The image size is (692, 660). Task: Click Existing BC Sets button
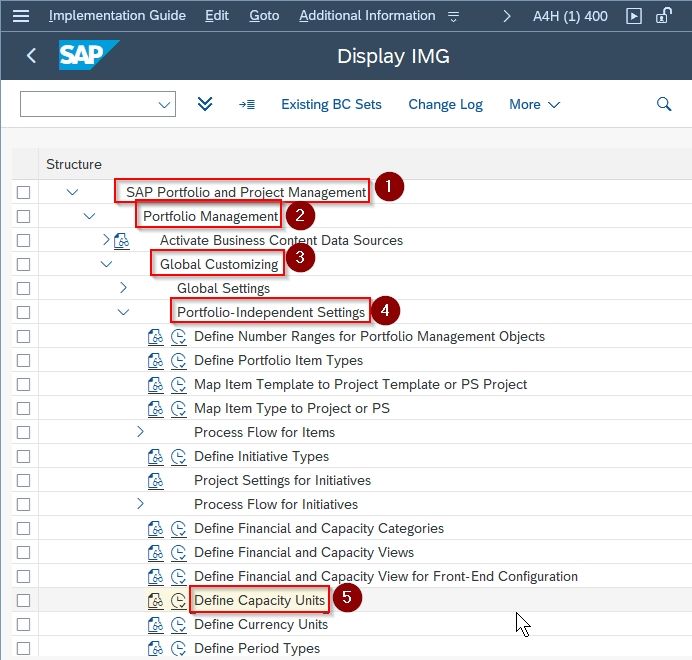click(x=331, y=105)
